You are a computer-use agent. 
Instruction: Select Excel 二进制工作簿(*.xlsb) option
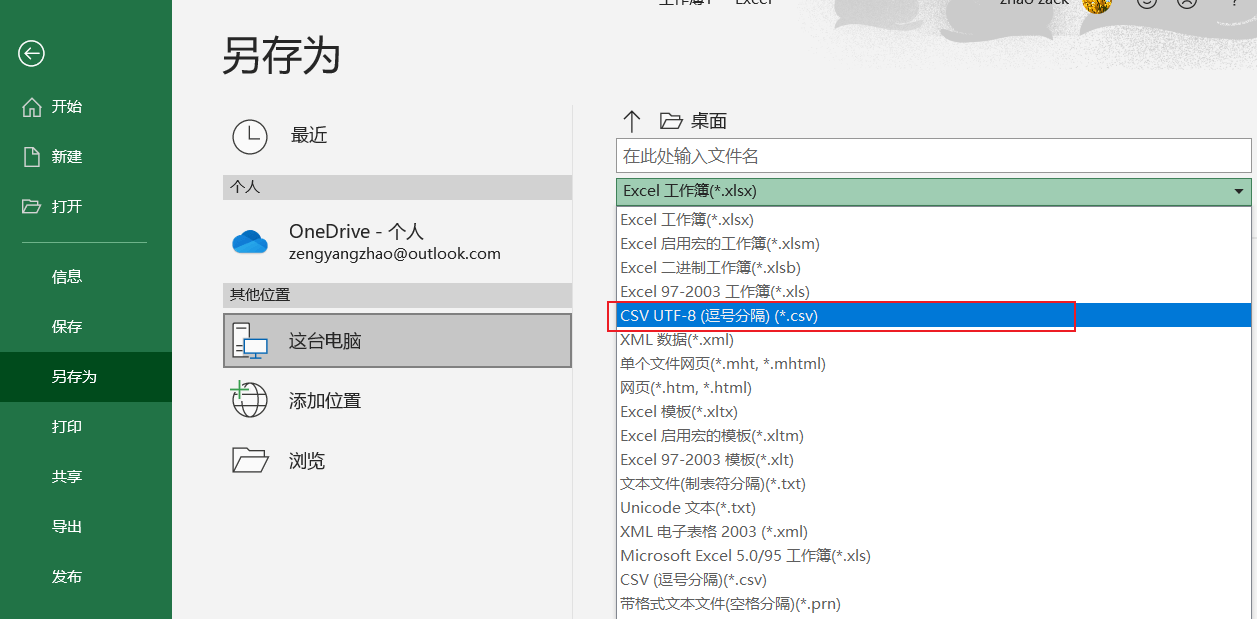click(933, 267)
